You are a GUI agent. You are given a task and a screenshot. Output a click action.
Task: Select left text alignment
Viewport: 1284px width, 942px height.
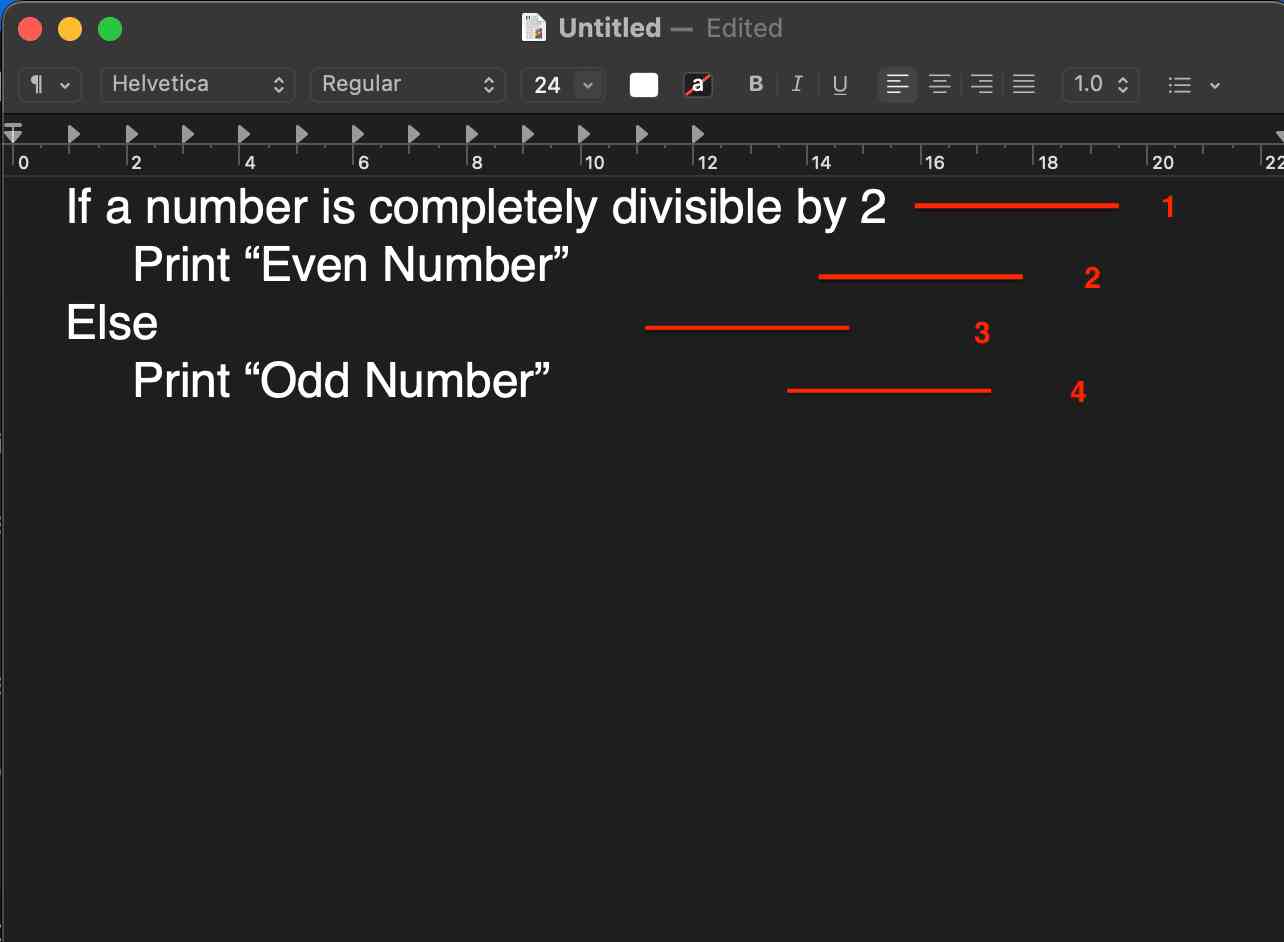tap(897, 84)
